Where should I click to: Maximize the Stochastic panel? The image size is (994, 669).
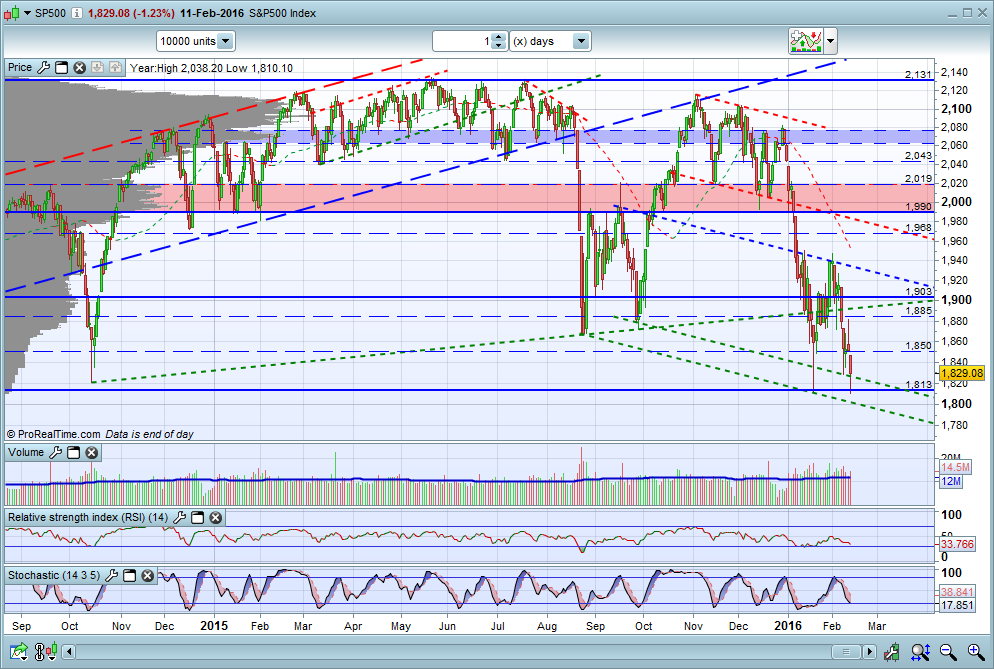129,575
